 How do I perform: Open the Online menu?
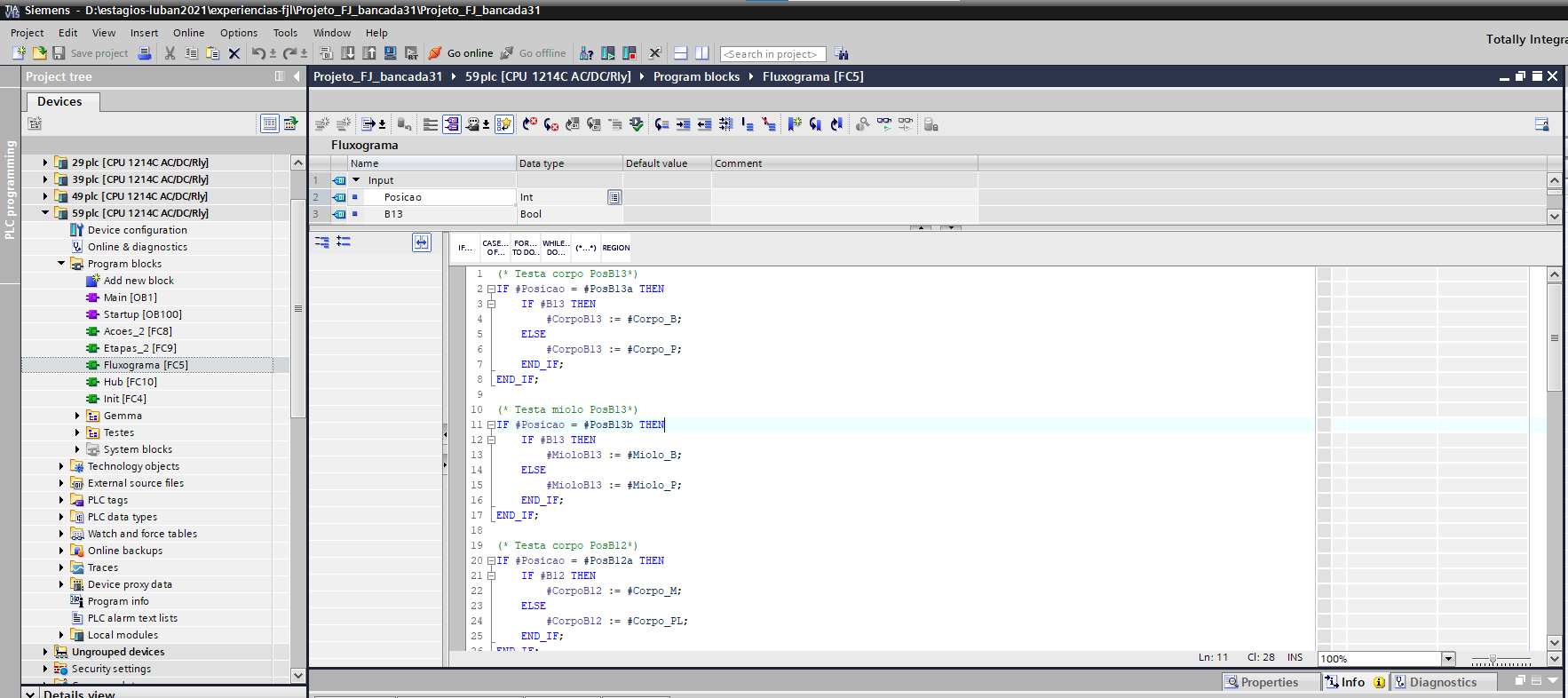(x=189, y=33)
